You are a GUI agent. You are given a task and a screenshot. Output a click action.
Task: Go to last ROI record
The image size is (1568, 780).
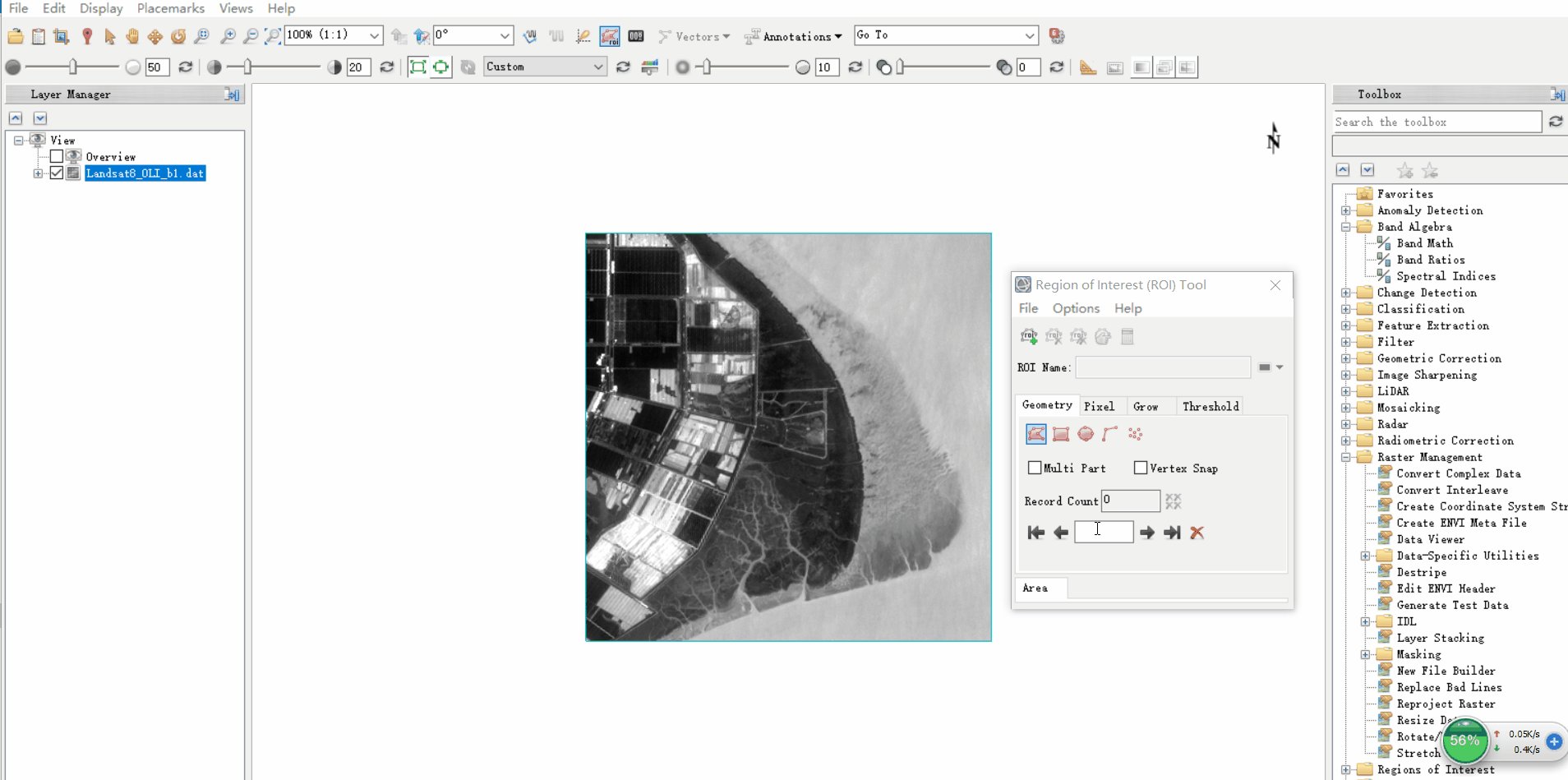[1173, 533]
